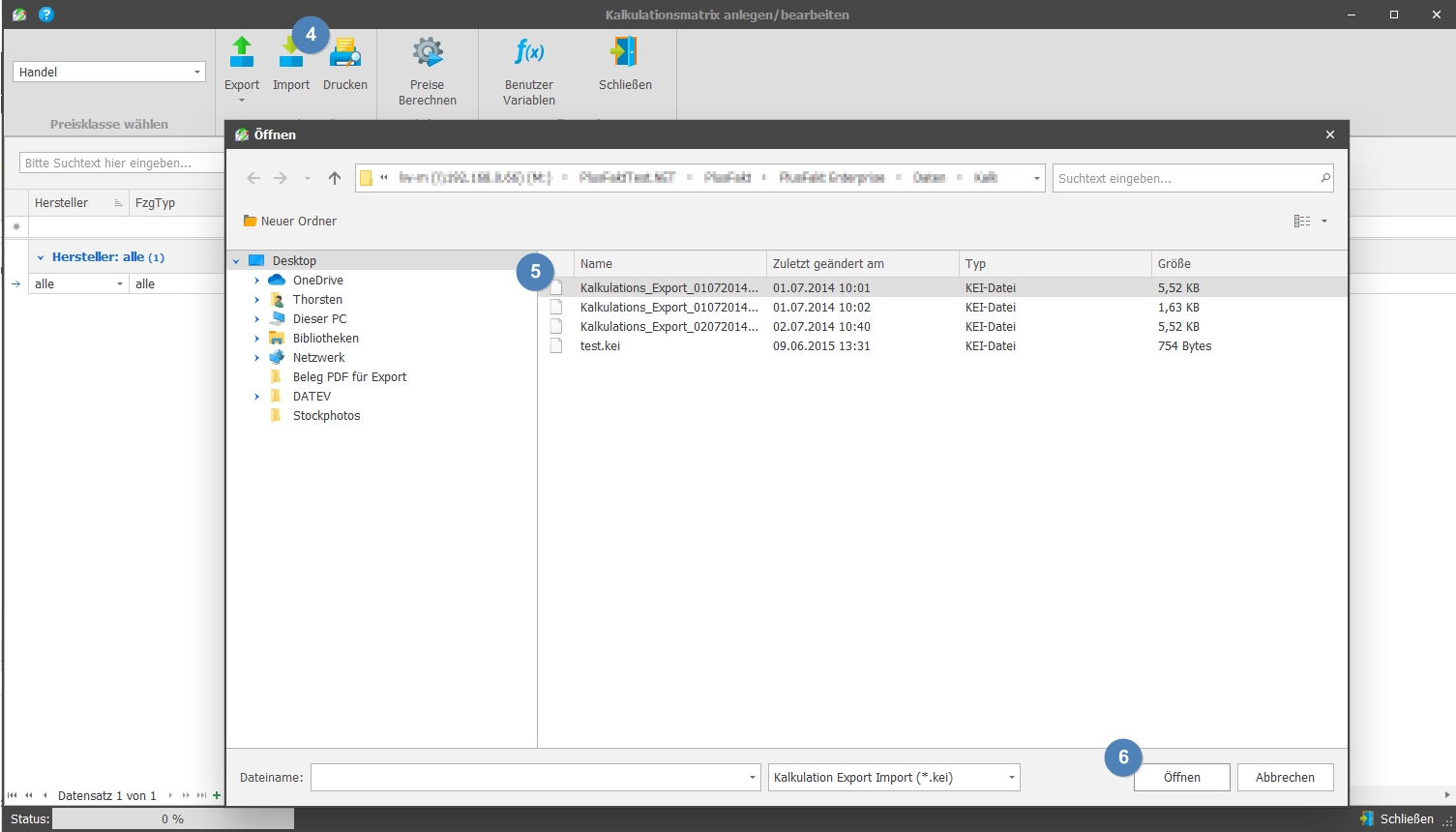Click the status progress bar showing 0 %

[173, 818]
